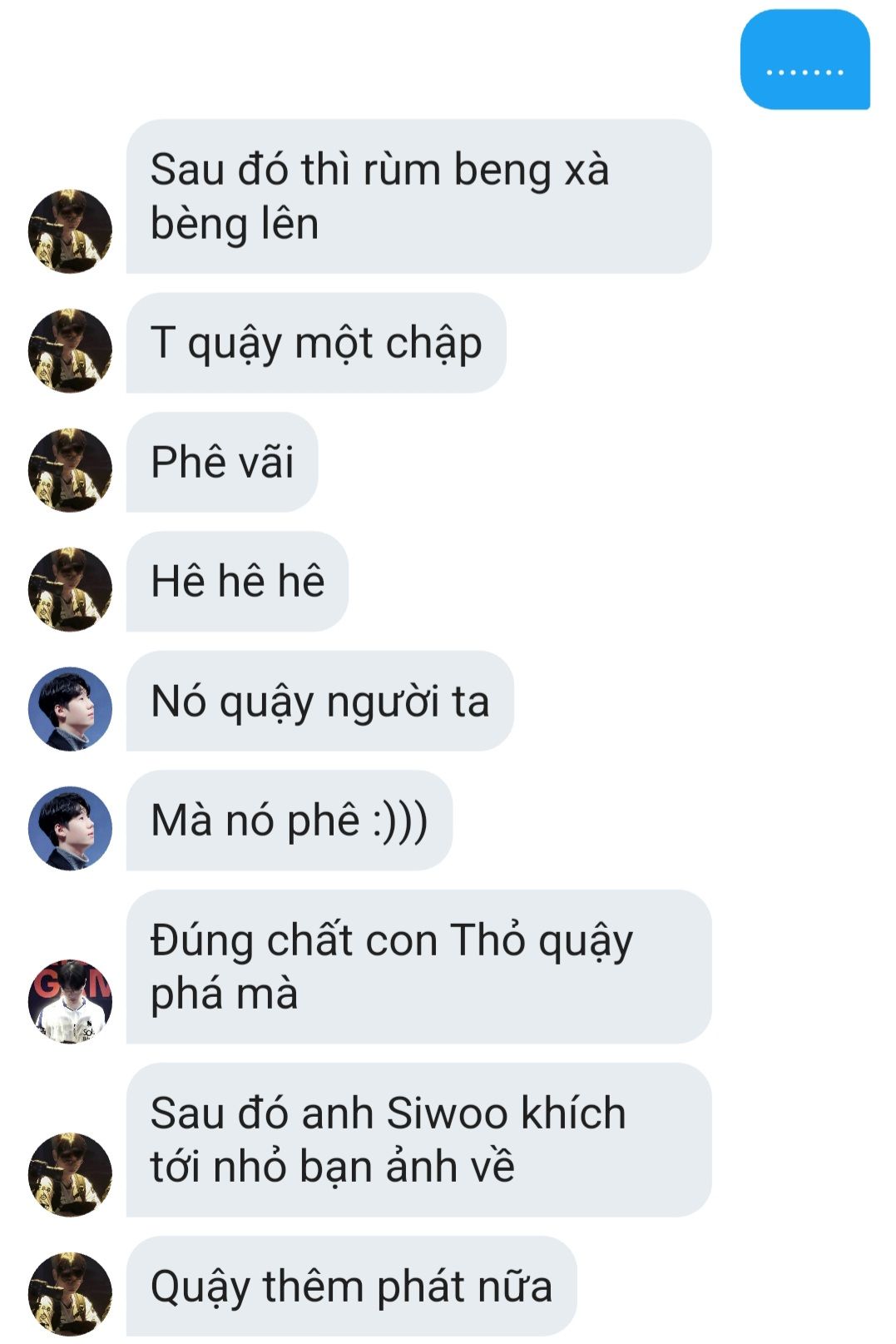Select the blue sent message bubble with dots
The height and width of the screenshot is (1344, 896).
pos(805,60)
